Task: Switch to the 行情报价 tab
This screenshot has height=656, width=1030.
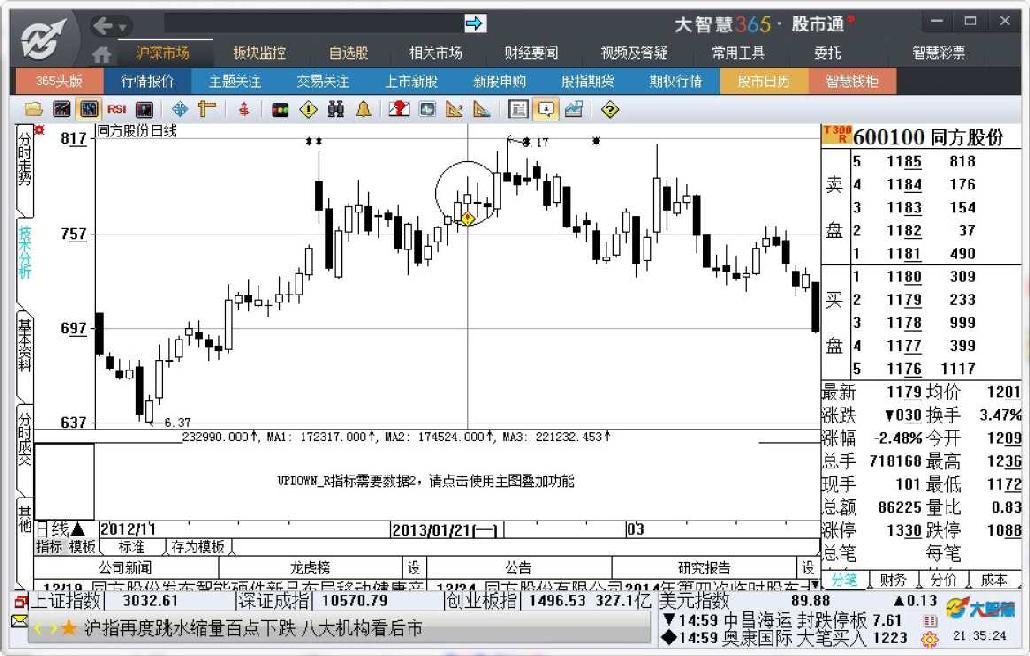Action: click(x=148, y=81)
